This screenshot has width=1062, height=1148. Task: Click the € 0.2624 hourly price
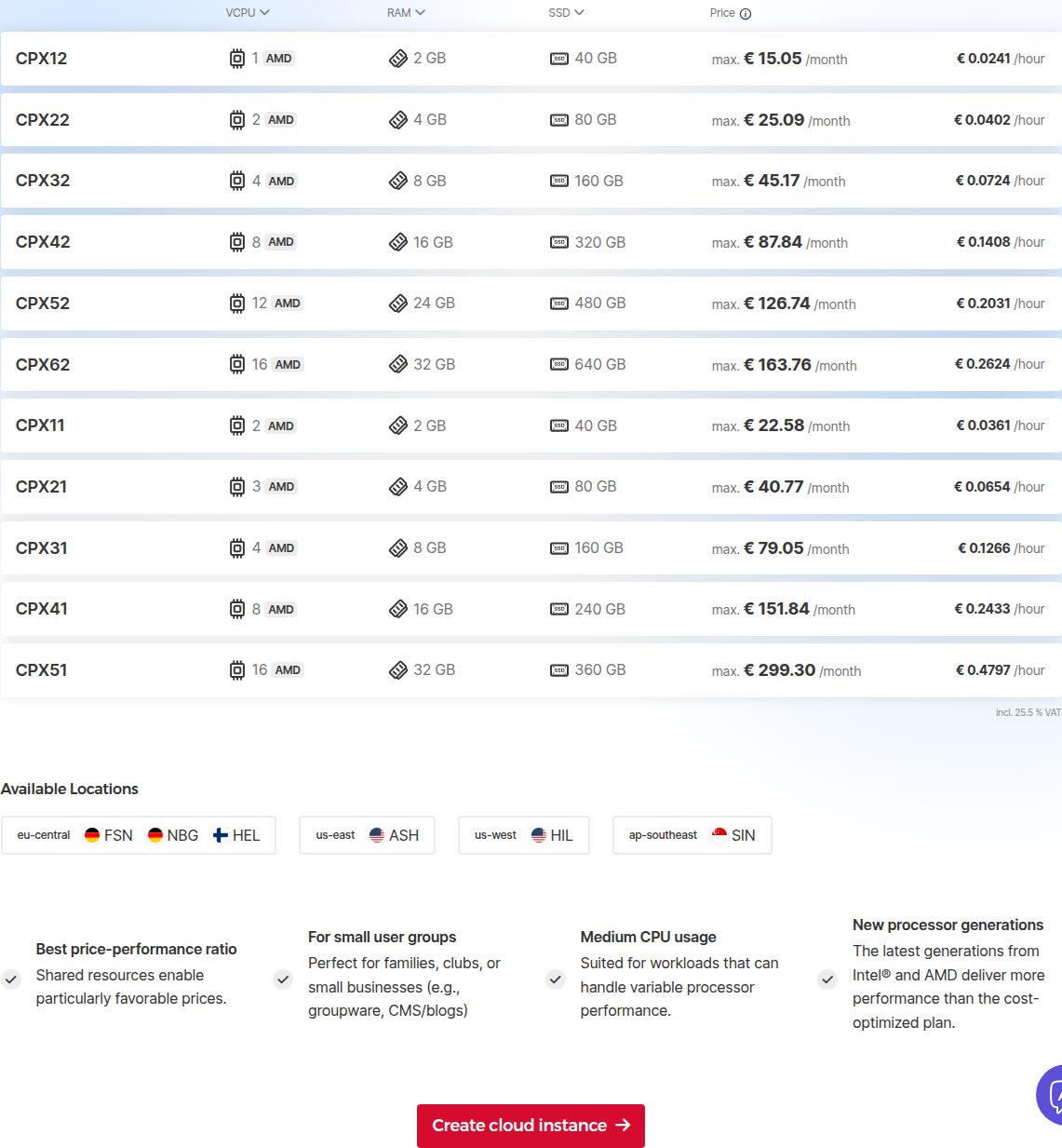coord(982,364)
